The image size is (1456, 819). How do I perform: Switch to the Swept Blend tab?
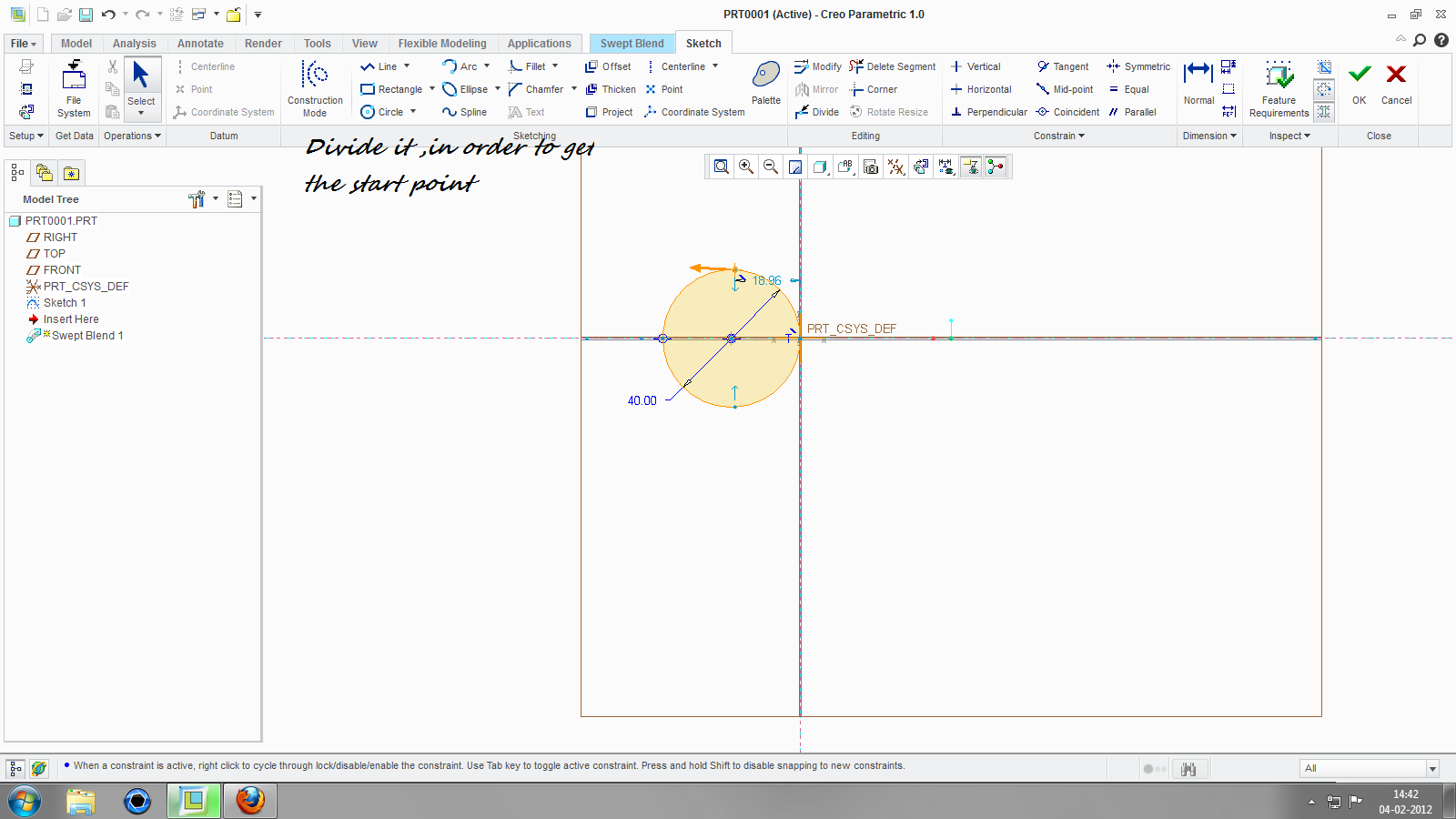pyautogui.click(x=632, y=44)
